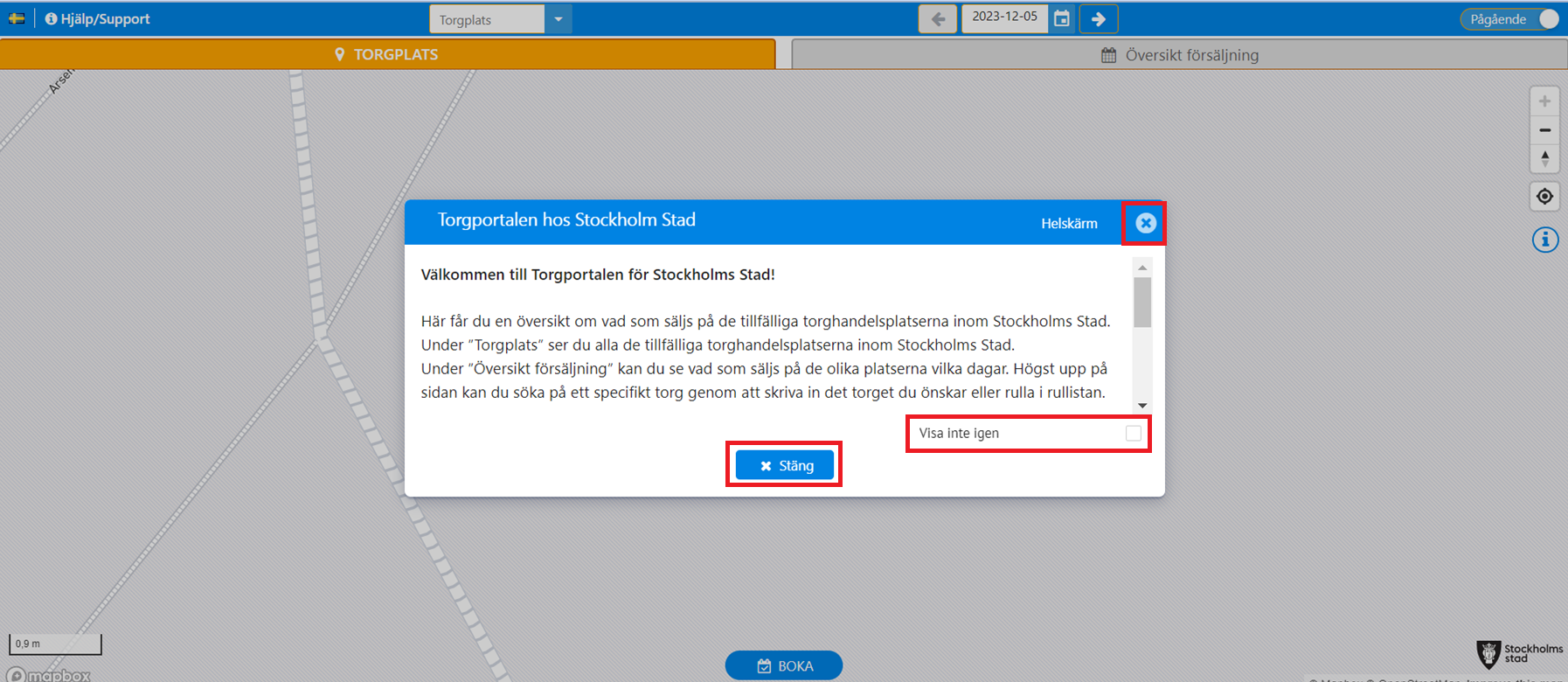Locate my position on map

(1544, 197)
